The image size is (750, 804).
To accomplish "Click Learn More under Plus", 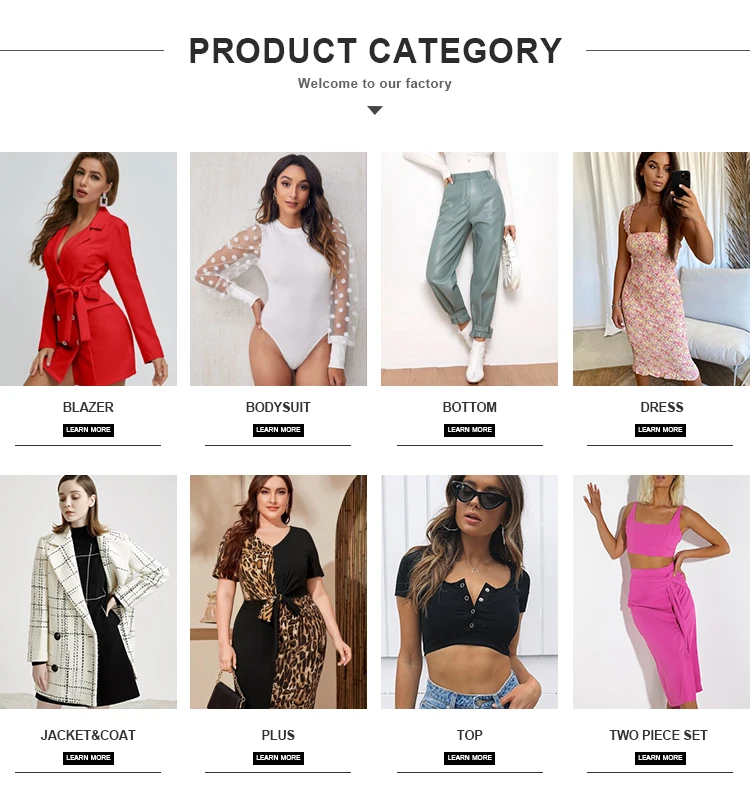I will pyautogui.click(x=278, y=758).
